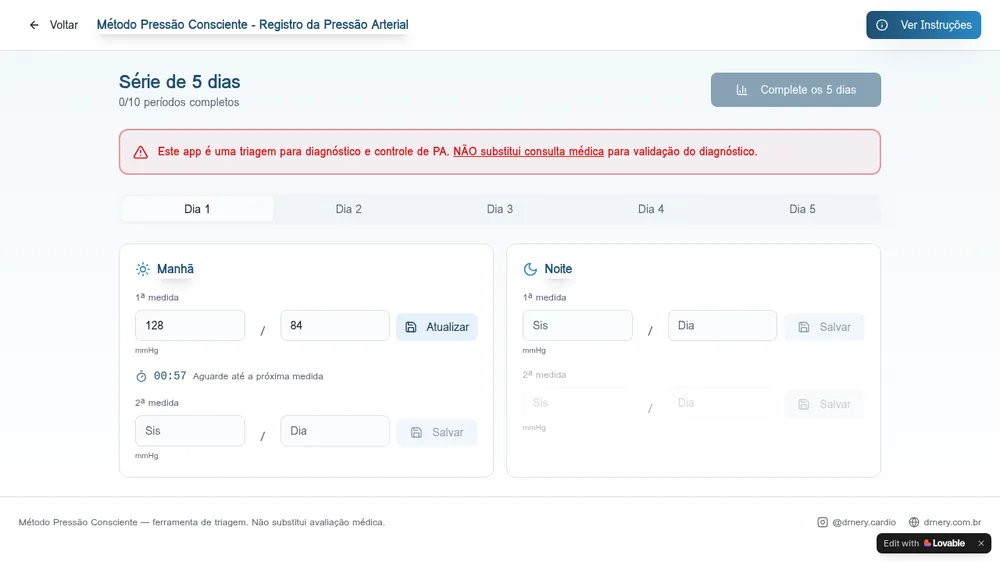The image size is (1000, 562).
Task: Focus the Dia field of Noite 2ª medida
Action: coord(723,403)
